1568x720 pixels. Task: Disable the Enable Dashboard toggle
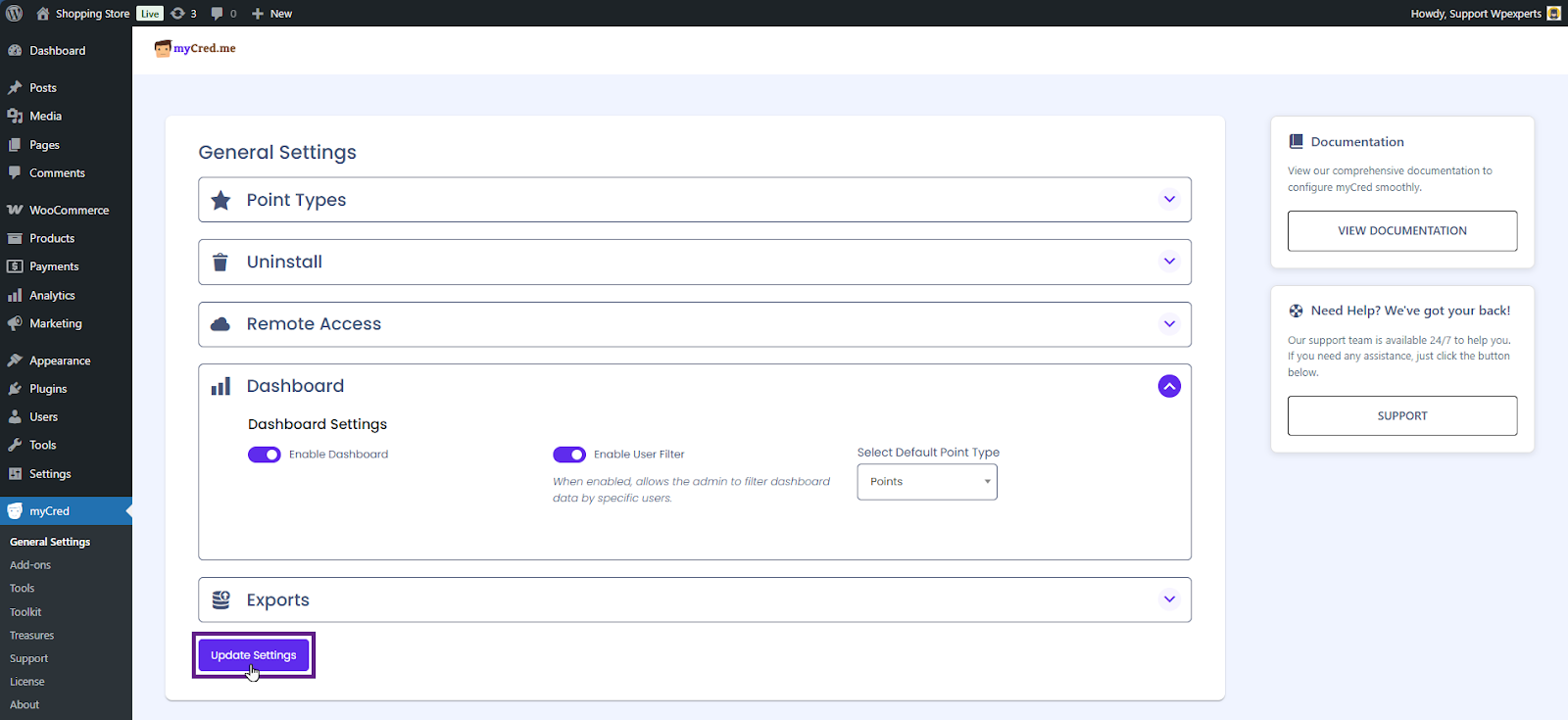pyautogui.click(x=265, y=455)
